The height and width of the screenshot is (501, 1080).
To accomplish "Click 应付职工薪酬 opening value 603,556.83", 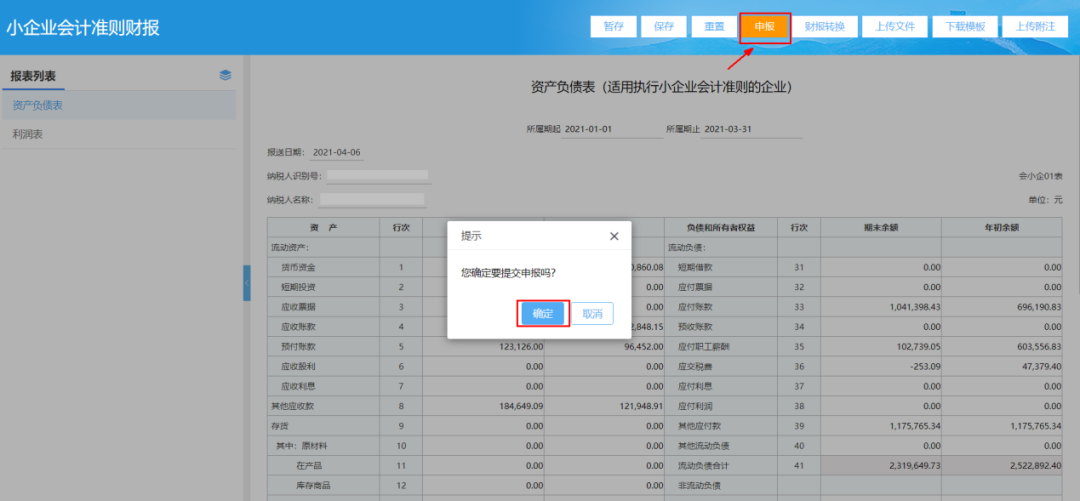I will click(1002, 347).
